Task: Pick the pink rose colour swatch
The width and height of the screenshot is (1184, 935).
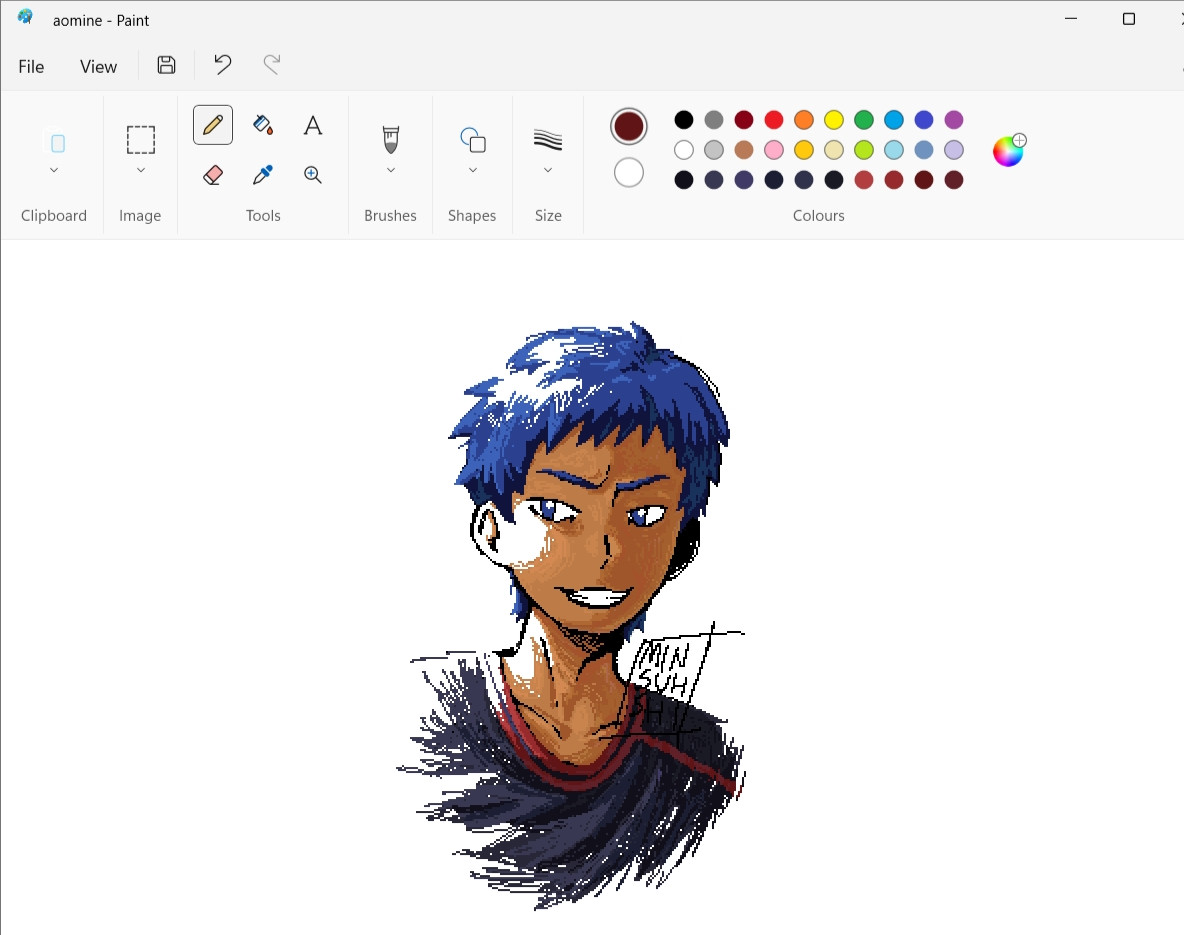Action: (x=774, y=150)
